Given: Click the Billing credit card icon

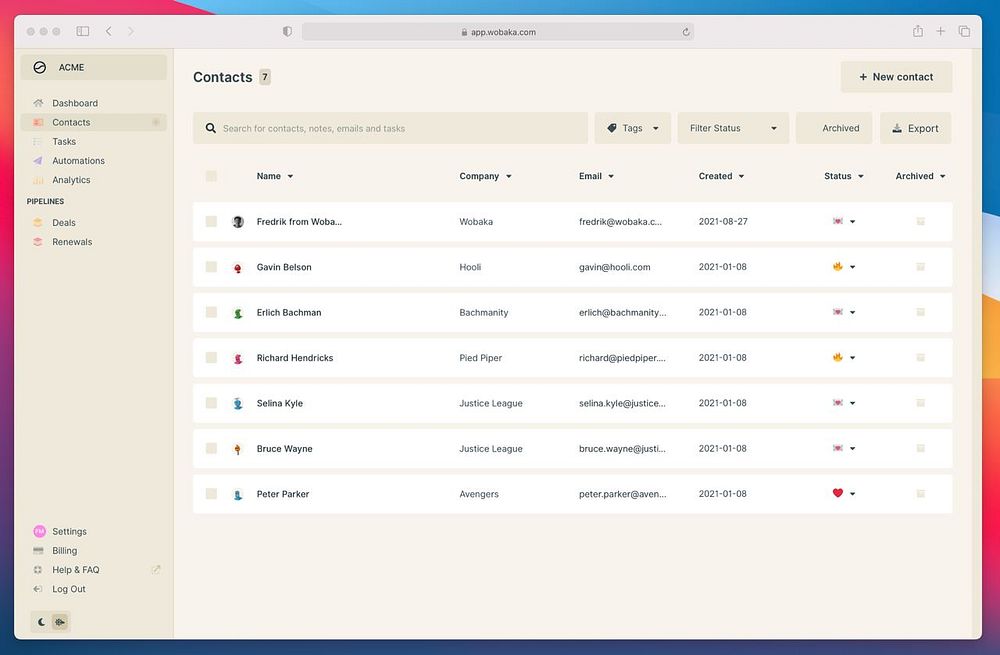Looking at the screenshot, I should coord(38,551).
